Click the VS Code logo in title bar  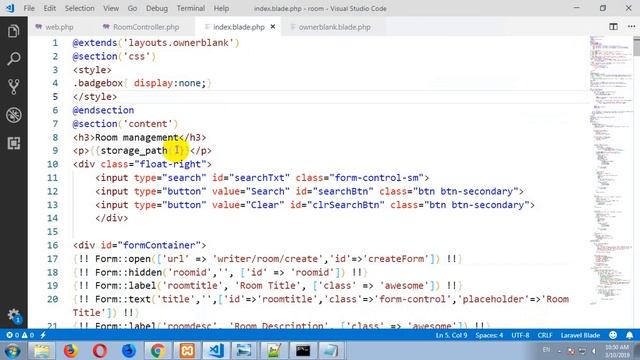pyautogui.click(x=10, y=8)
